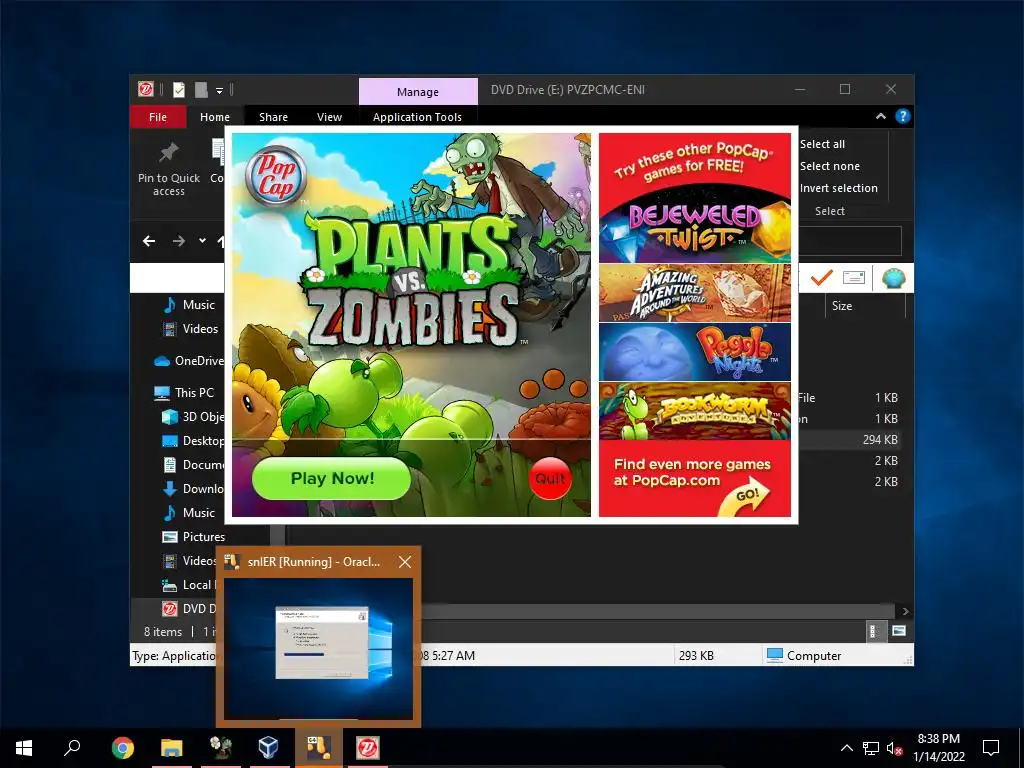Click the VirtualBox VM taskbar icon
The image size is (1024, 768).
[318, 748]
